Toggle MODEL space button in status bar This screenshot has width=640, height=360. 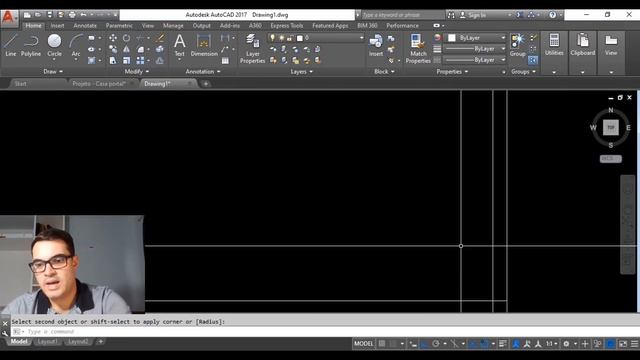tap(363, 344)
